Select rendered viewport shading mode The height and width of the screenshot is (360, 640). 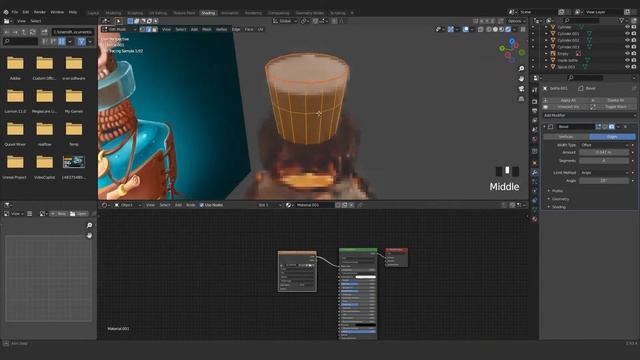pyautogui.click(x=508, y=29)
